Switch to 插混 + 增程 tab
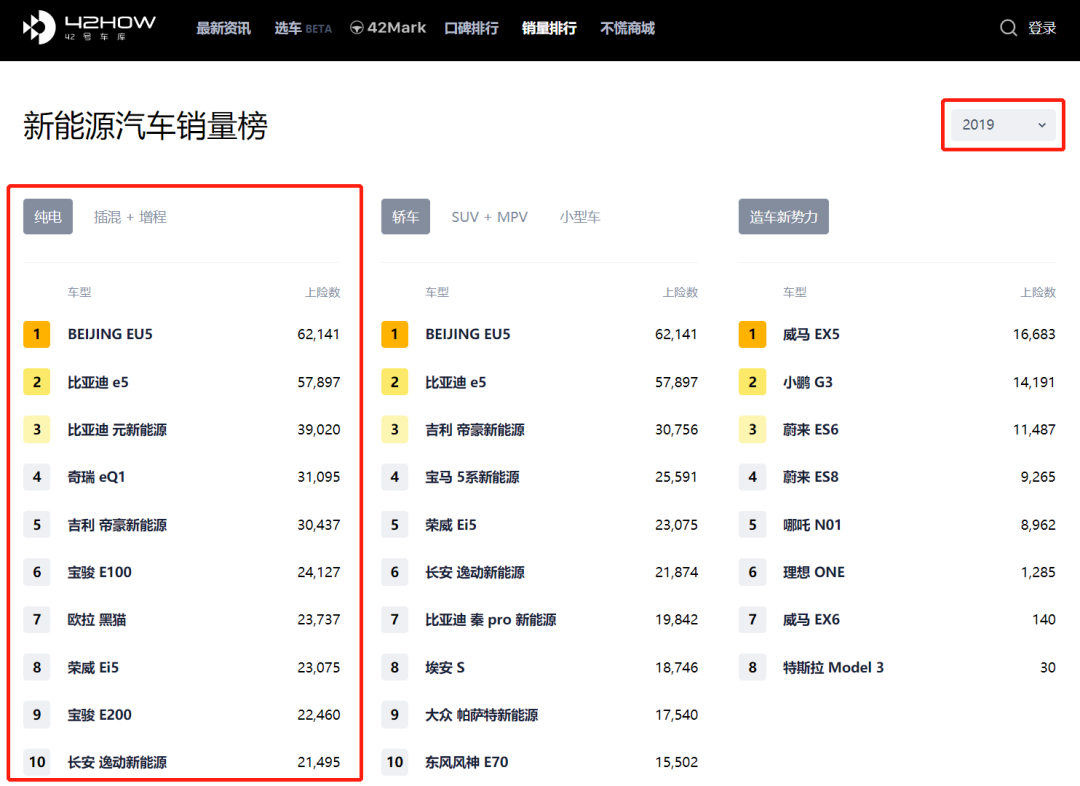This screenshot has width=1080, height=786. click(130, 217)
